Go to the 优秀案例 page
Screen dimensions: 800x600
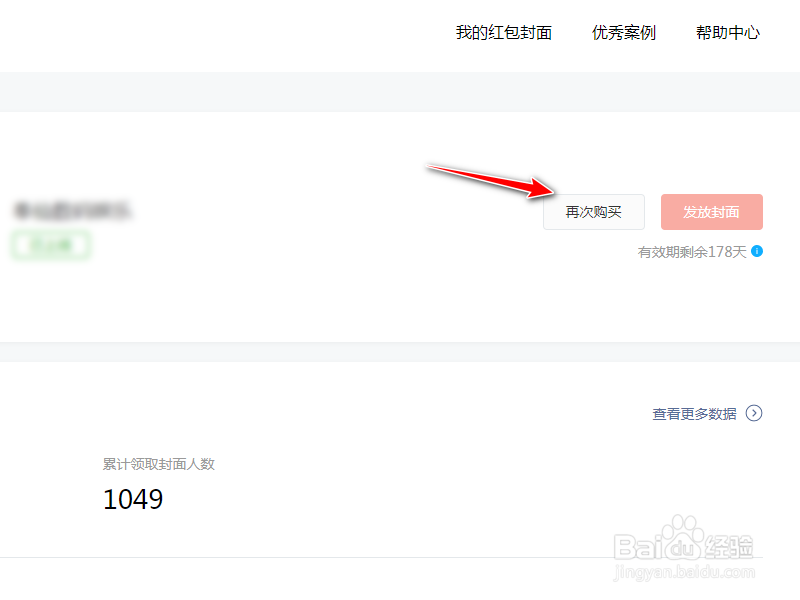coord(623,33)
